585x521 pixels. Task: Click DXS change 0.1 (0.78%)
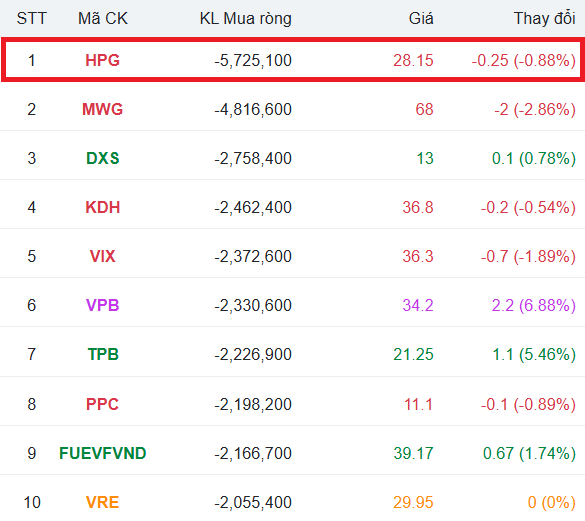click(534, 158)
